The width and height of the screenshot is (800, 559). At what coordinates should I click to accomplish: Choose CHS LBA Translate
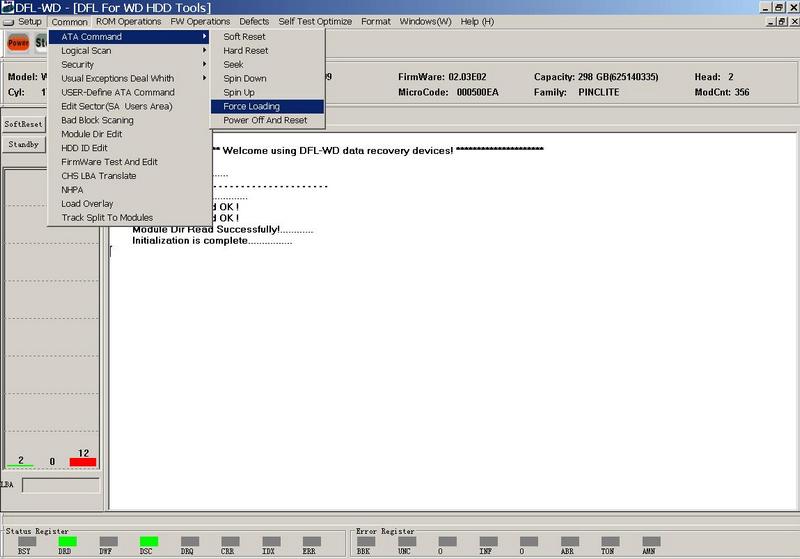[129, 175]
